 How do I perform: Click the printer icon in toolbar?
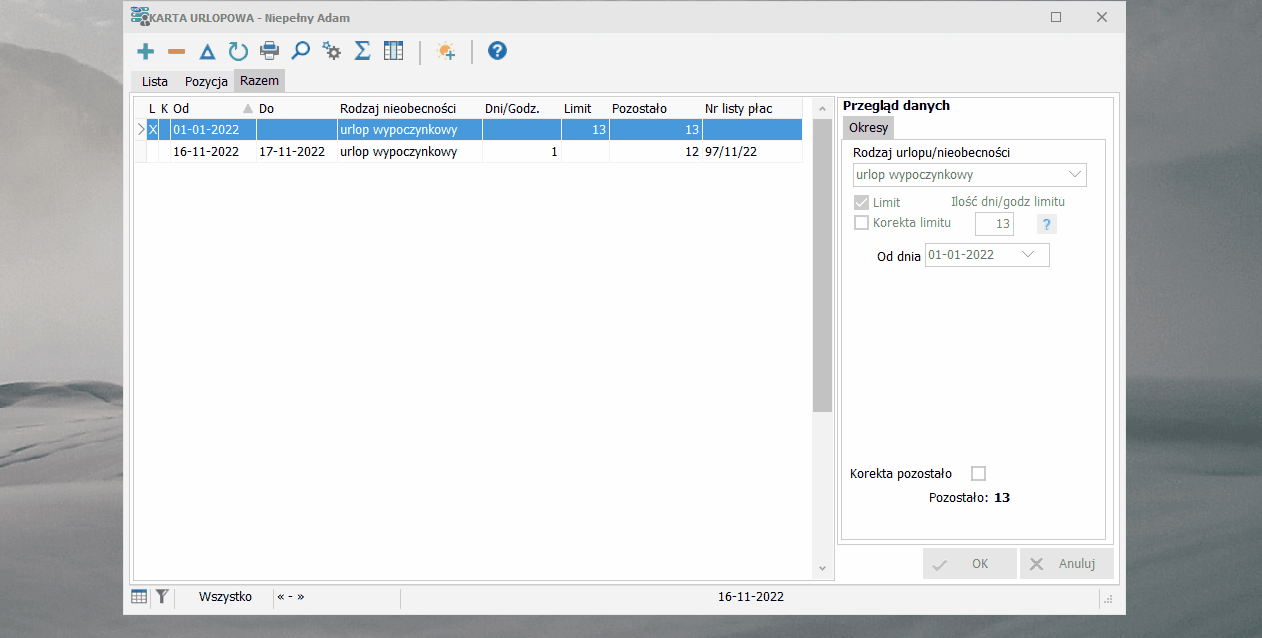[269, 51]
